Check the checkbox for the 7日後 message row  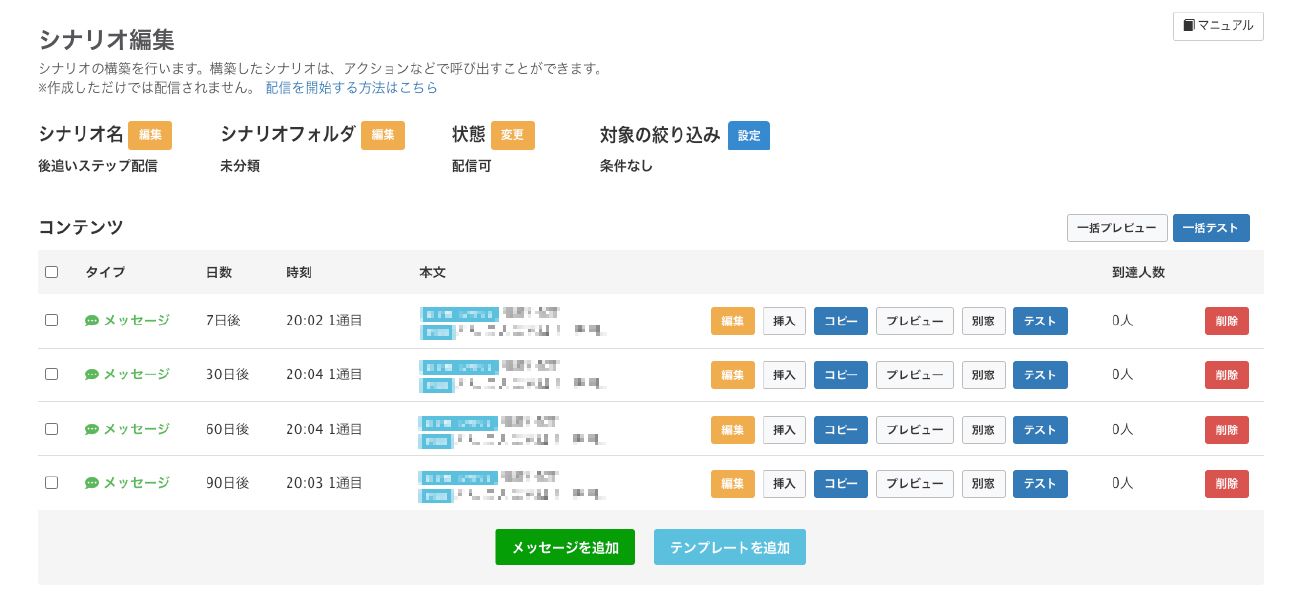click(52, 320)
